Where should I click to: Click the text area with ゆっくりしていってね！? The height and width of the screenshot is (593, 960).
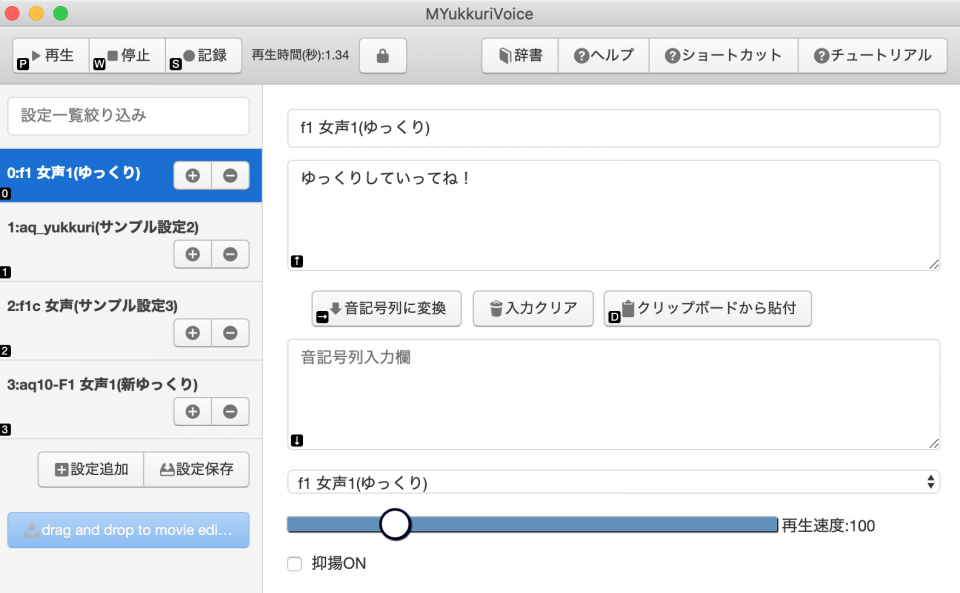613,215
